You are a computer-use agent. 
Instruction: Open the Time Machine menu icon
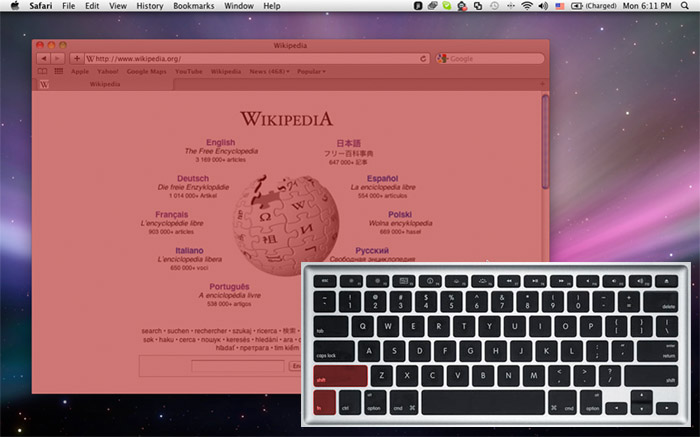click(494, 6)
